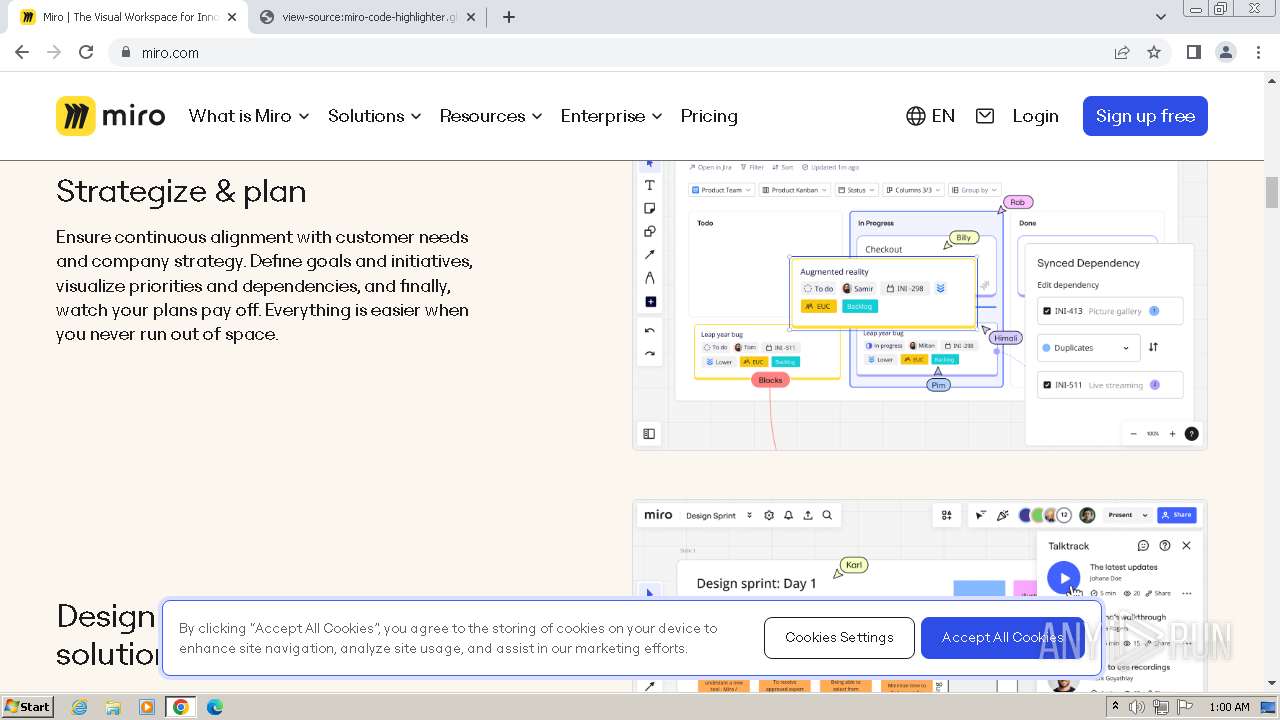Open Internet Explorer from the taskbar
The height and width of the screenshot is (720, 1280).
click(80, 707)
